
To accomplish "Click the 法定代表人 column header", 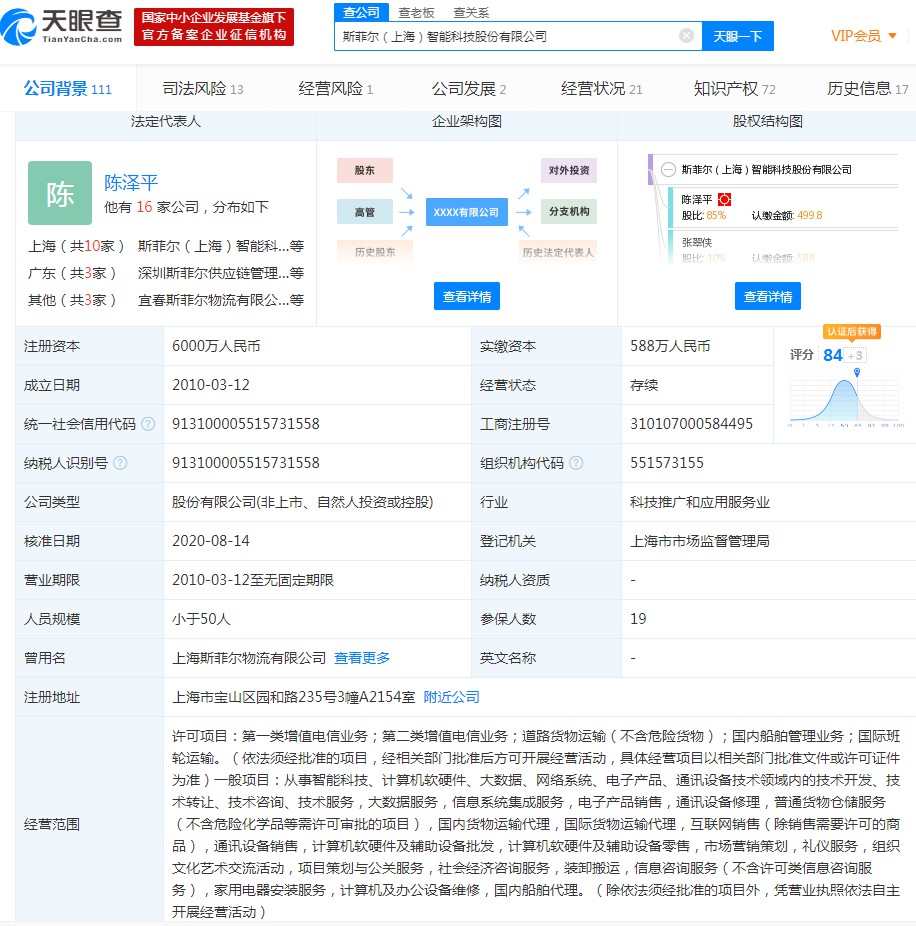I will pos(166,122).
